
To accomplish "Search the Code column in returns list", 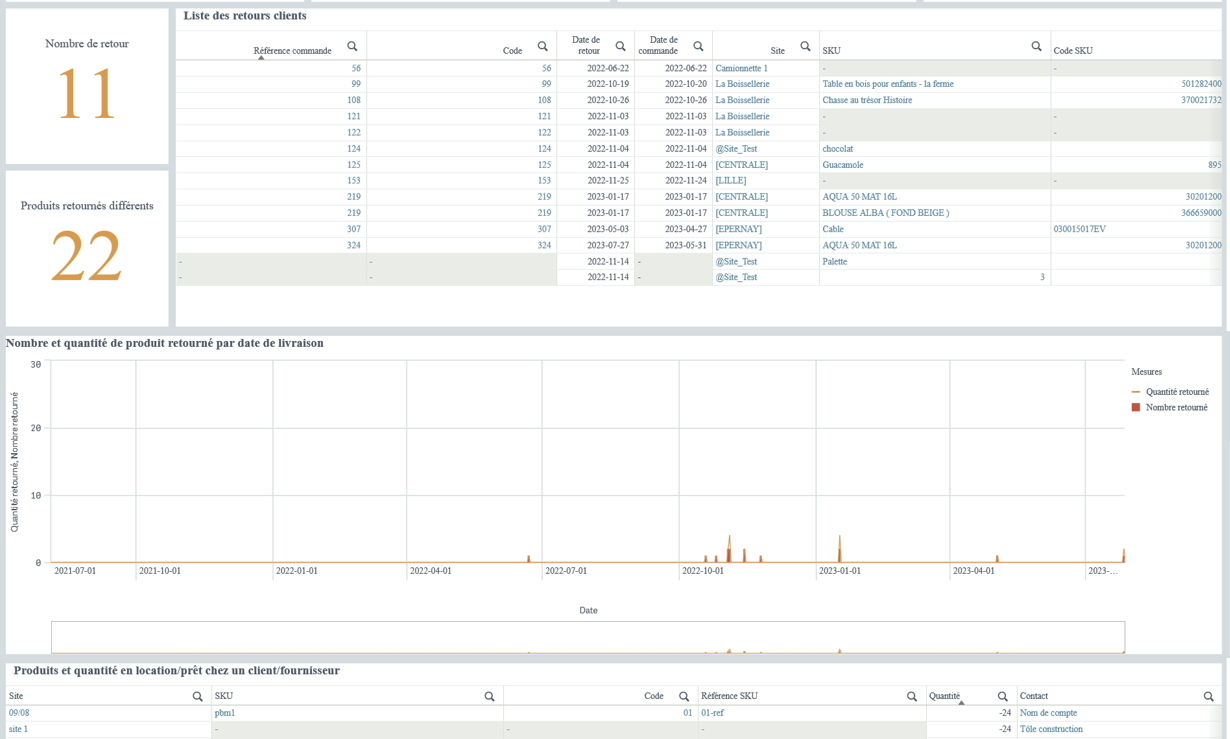I will (x=542, y=46).
